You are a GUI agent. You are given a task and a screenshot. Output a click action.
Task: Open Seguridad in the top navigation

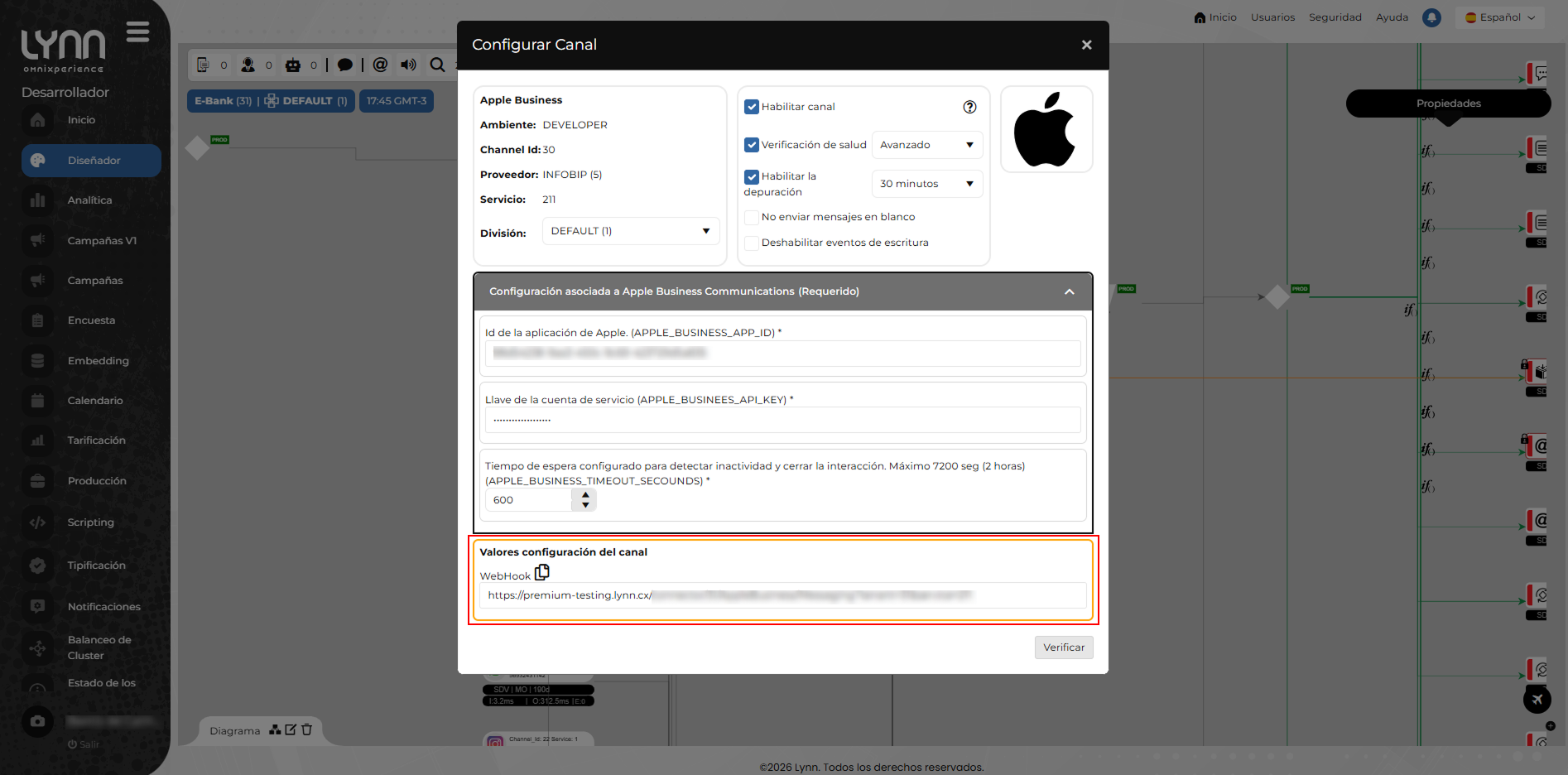coord(1335,17)
